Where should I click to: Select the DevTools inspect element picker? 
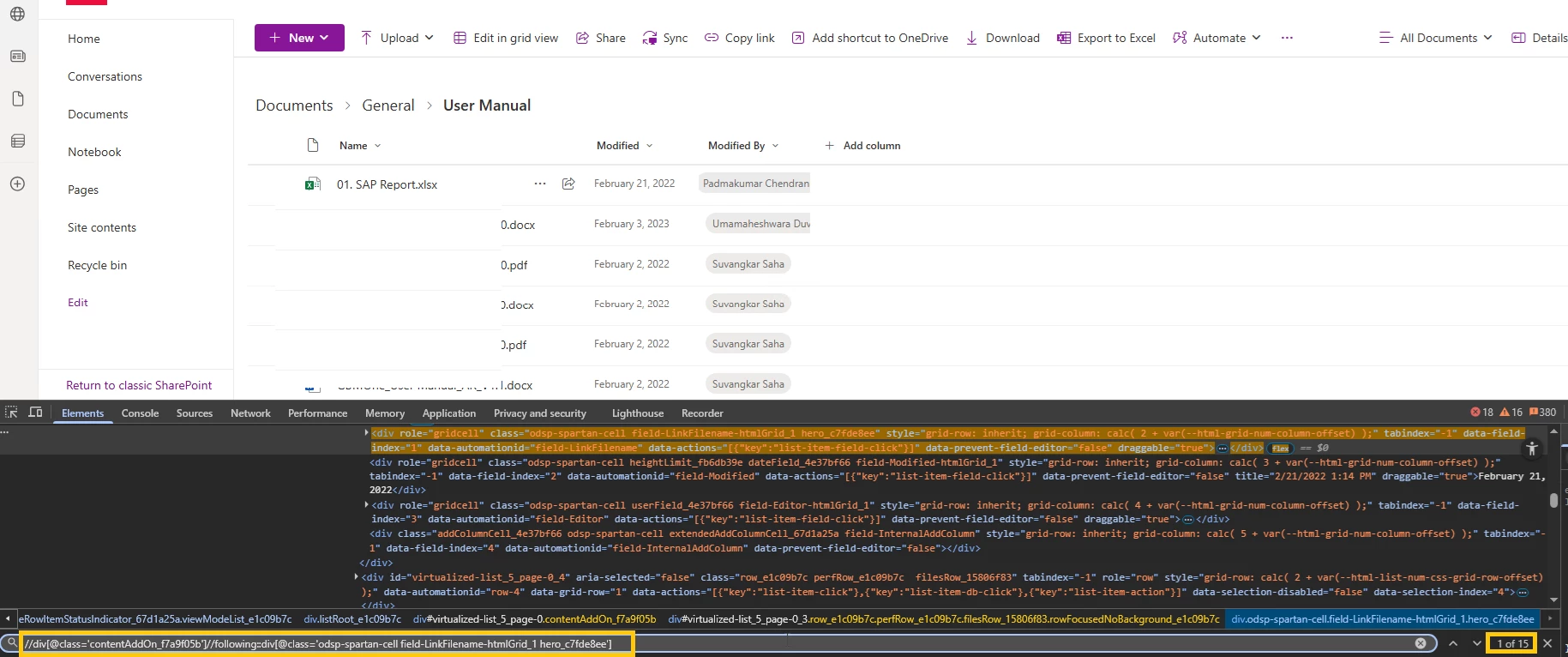[11, 413]
